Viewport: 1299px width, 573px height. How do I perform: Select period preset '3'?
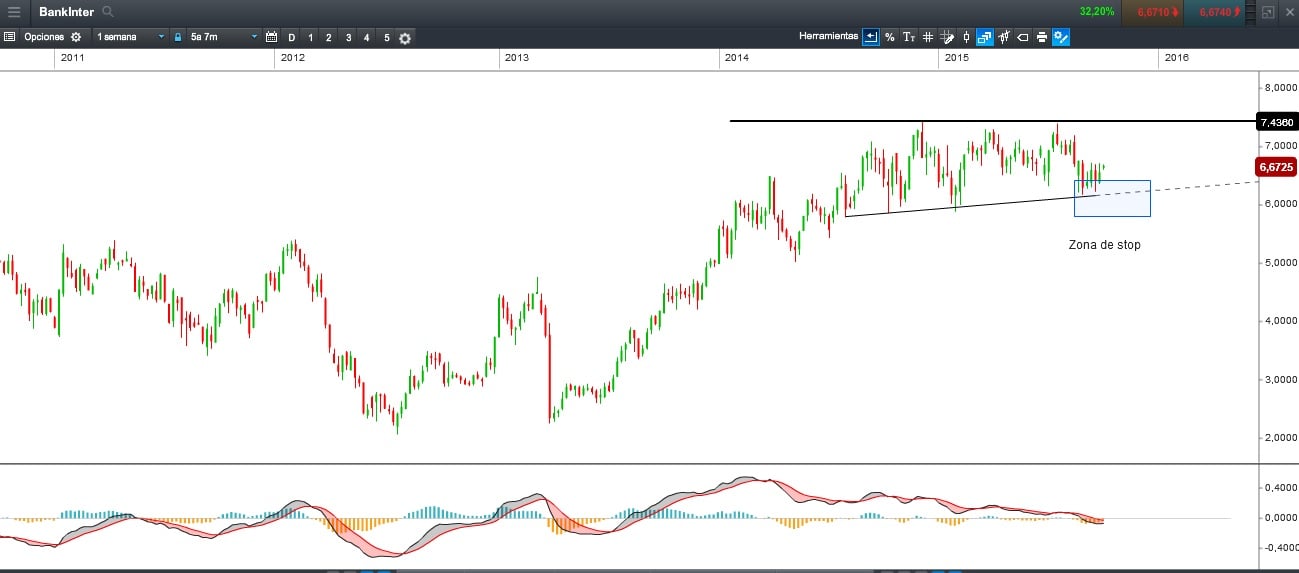point(348,37)
